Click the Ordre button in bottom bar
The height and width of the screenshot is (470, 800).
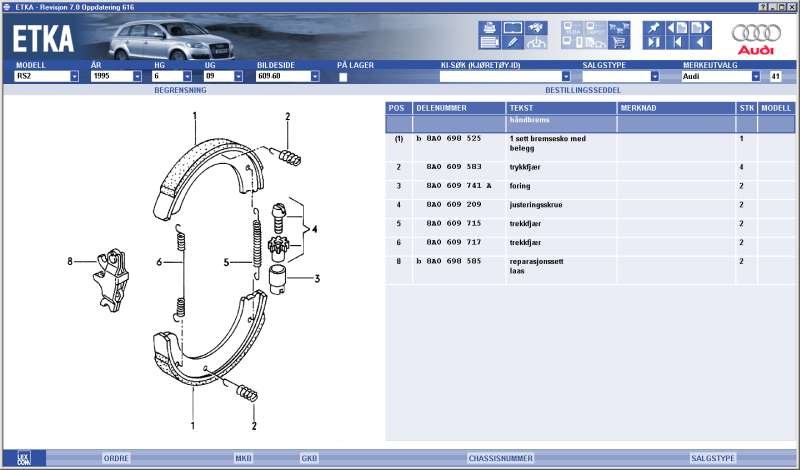click(116, 458)
